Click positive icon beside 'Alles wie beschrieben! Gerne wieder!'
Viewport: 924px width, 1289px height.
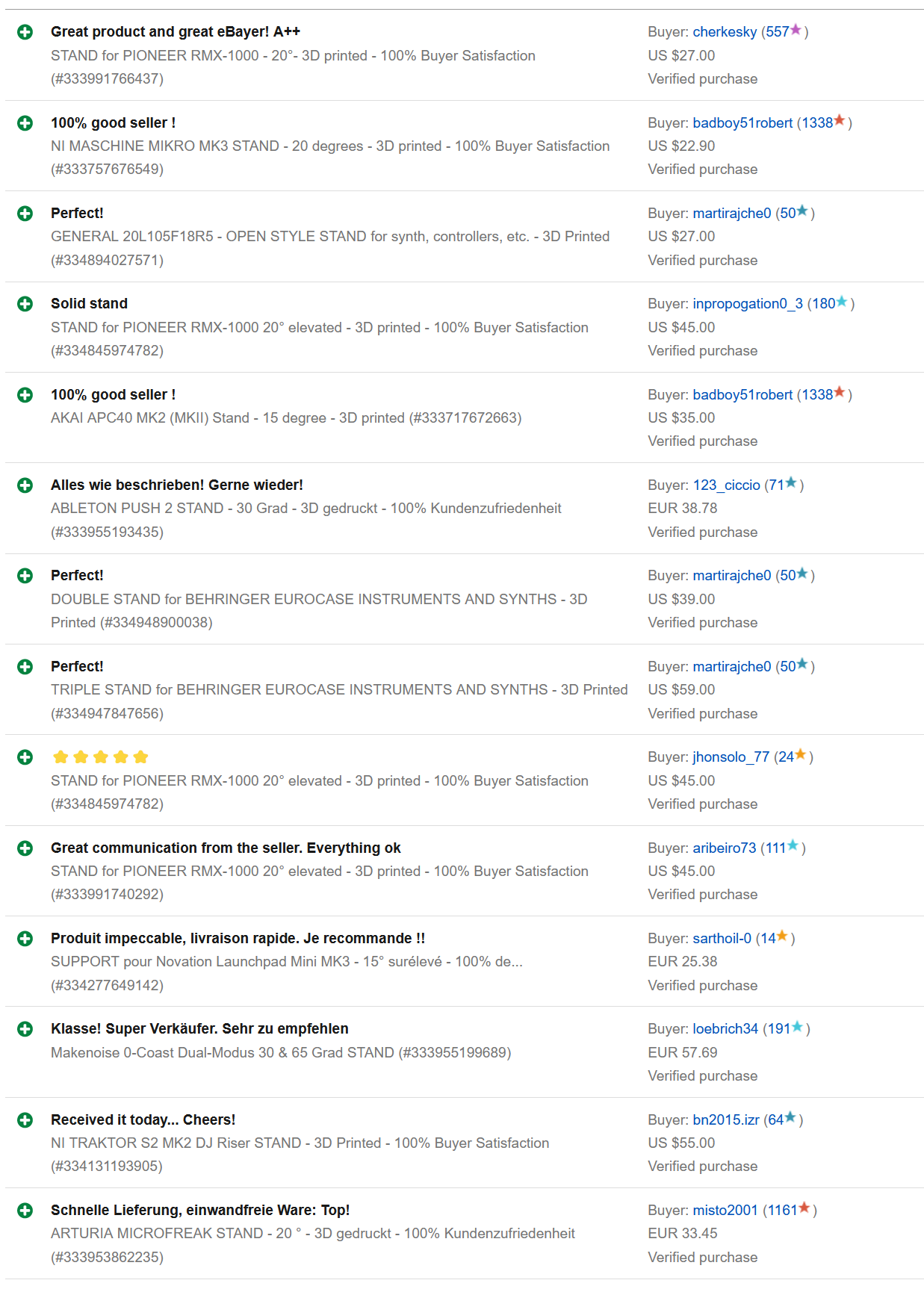pos(25,485)
